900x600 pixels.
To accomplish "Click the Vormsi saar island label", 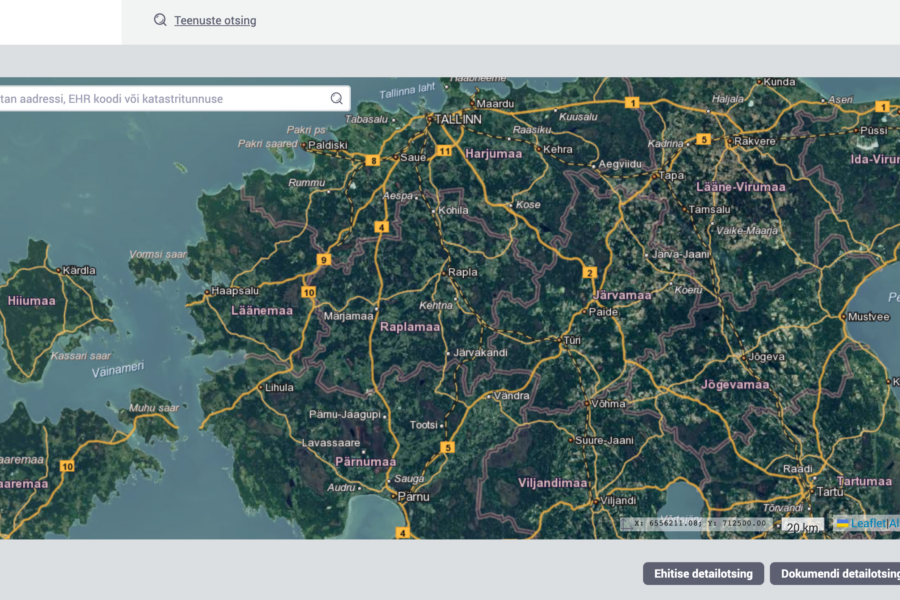I will (158, 254).
